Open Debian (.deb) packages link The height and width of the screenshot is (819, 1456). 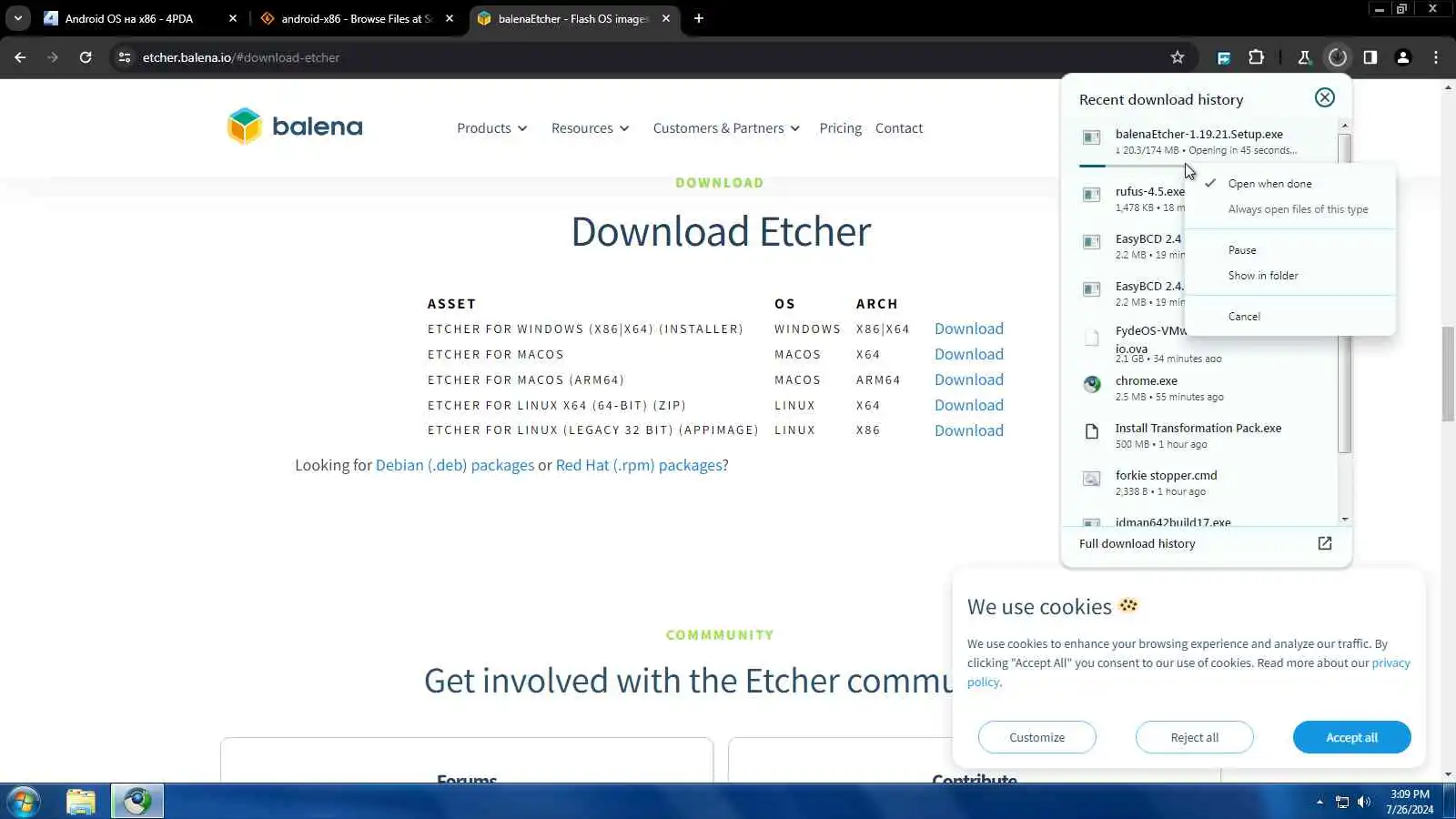pos(455,465)
